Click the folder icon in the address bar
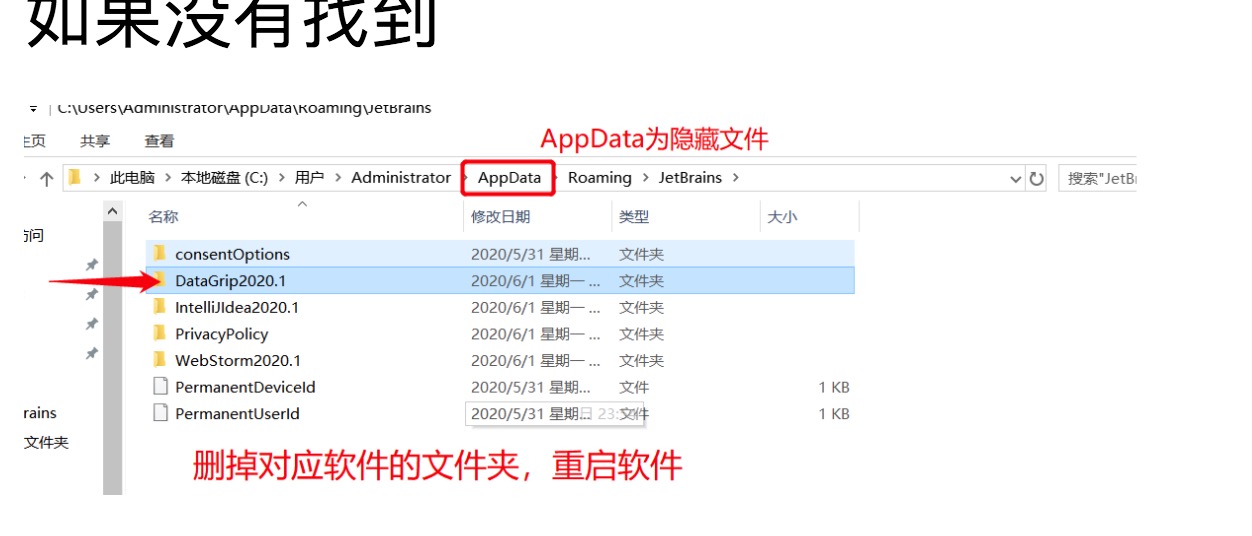The width and height of the screenshot is (1252, 536). click(74, 178)
